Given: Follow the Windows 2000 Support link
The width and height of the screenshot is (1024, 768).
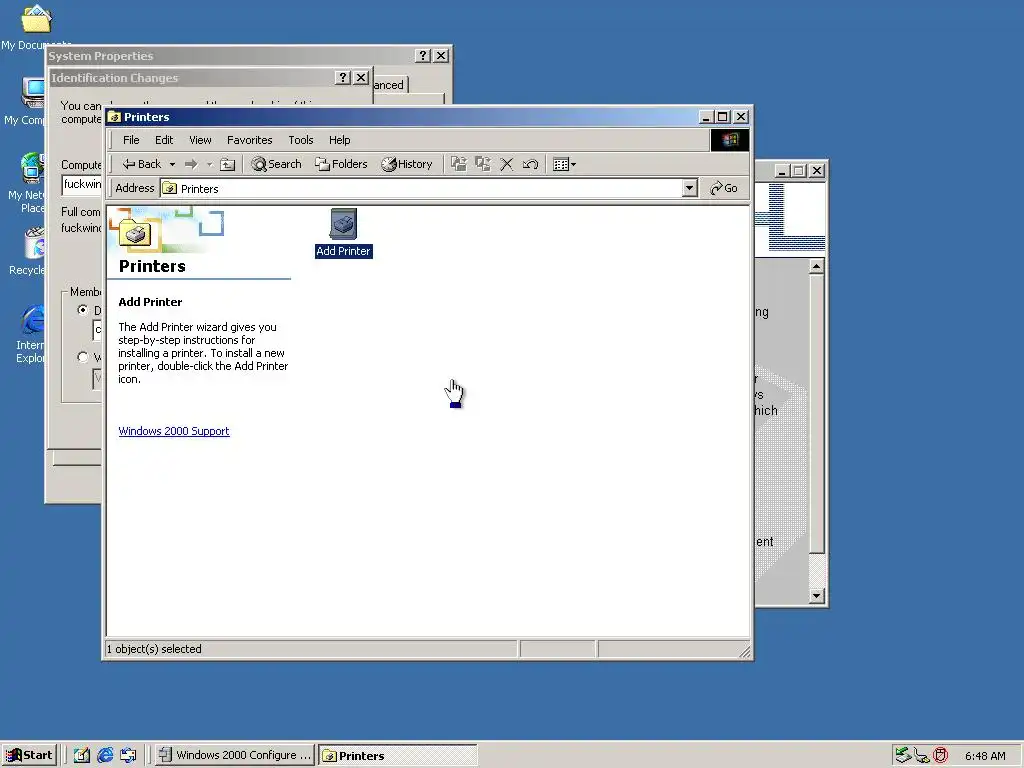Looking at the screenshot, I should pyautogui.click(x=174, y=431).
